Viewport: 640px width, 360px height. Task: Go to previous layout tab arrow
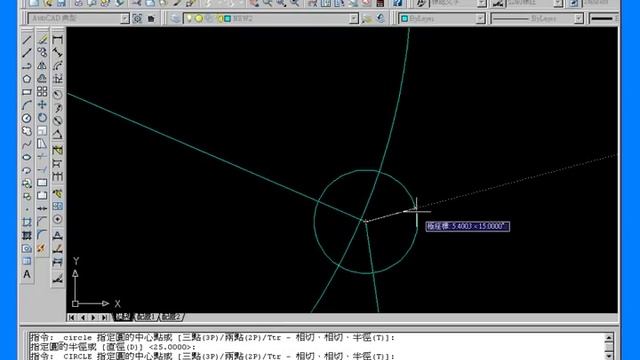83,317
